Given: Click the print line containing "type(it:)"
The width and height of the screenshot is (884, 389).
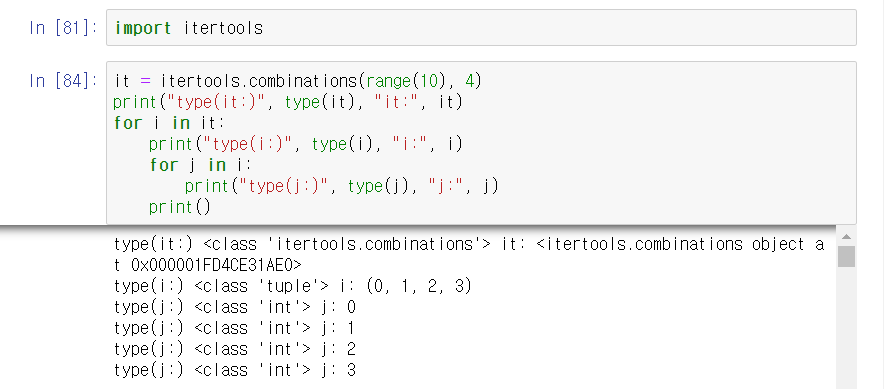Looking at the screenshot, I should tap(288, 102).
